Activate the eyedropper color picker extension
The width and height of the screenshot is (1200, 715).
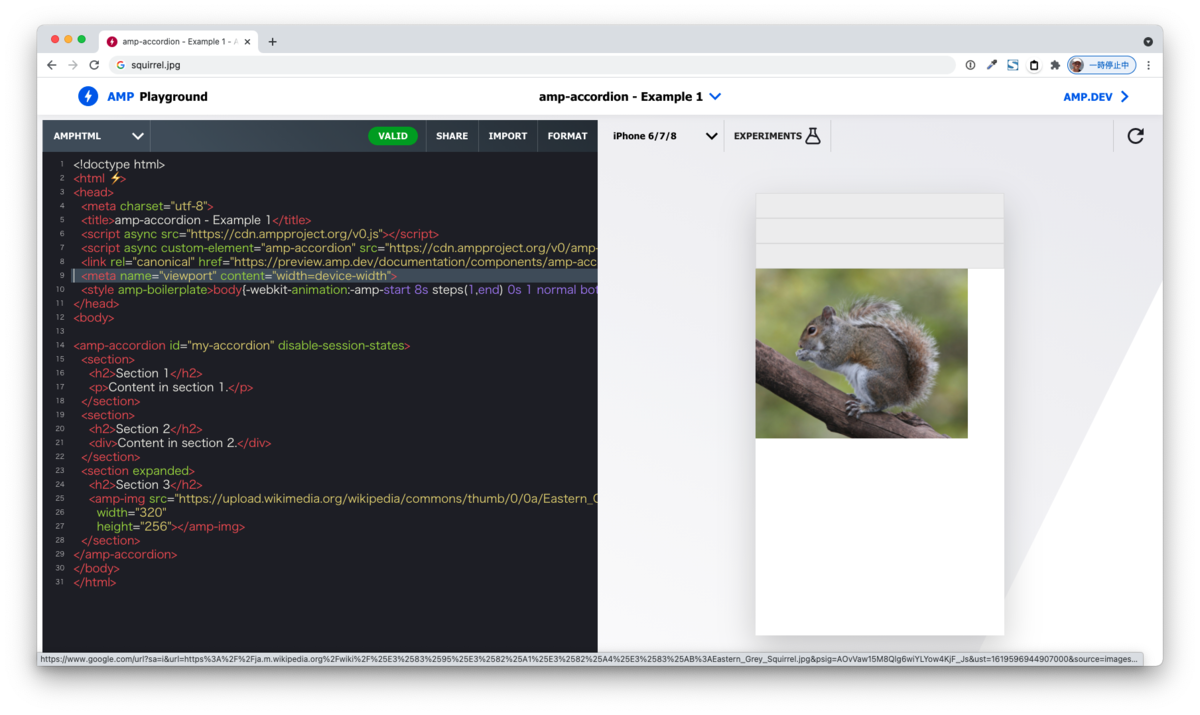(x=992, y=65)
